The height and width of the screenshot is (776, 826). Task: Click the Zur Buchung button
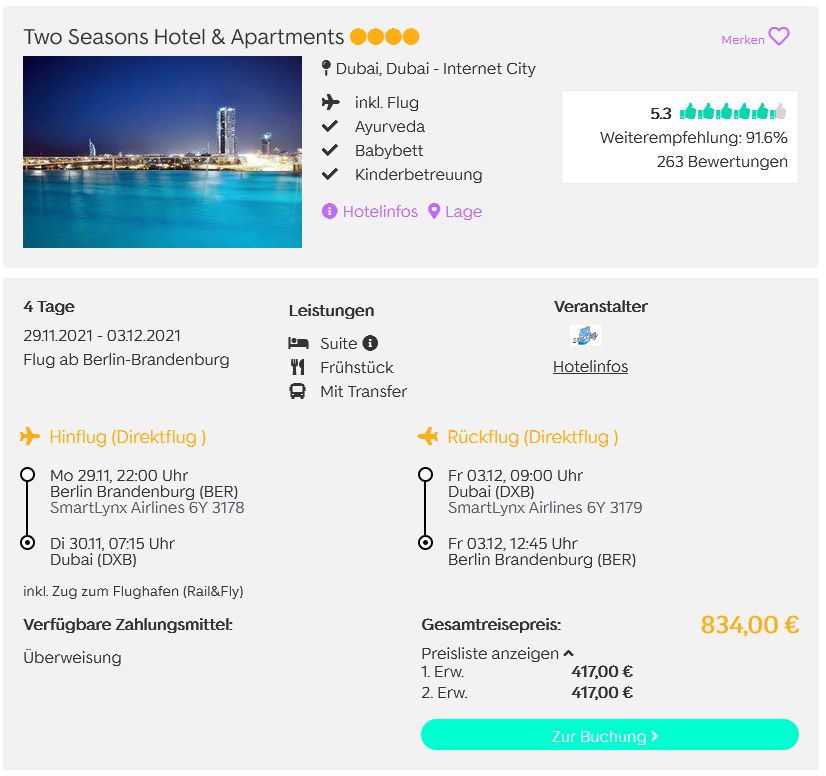609,735
